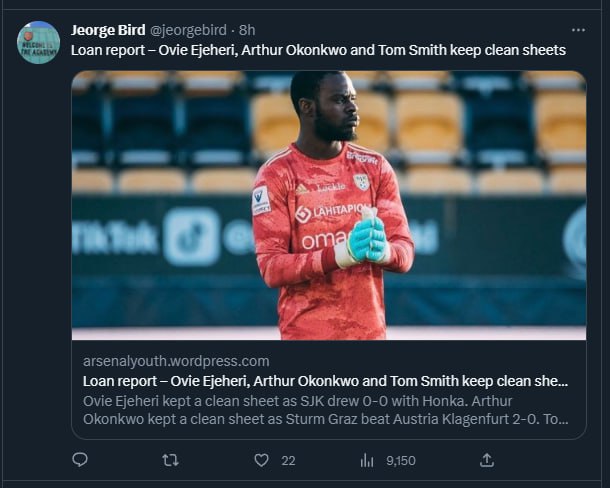This screenshot has width=610, height=488.
Task: Click the loan report tweet text
Action: click(x=318, y=49)
